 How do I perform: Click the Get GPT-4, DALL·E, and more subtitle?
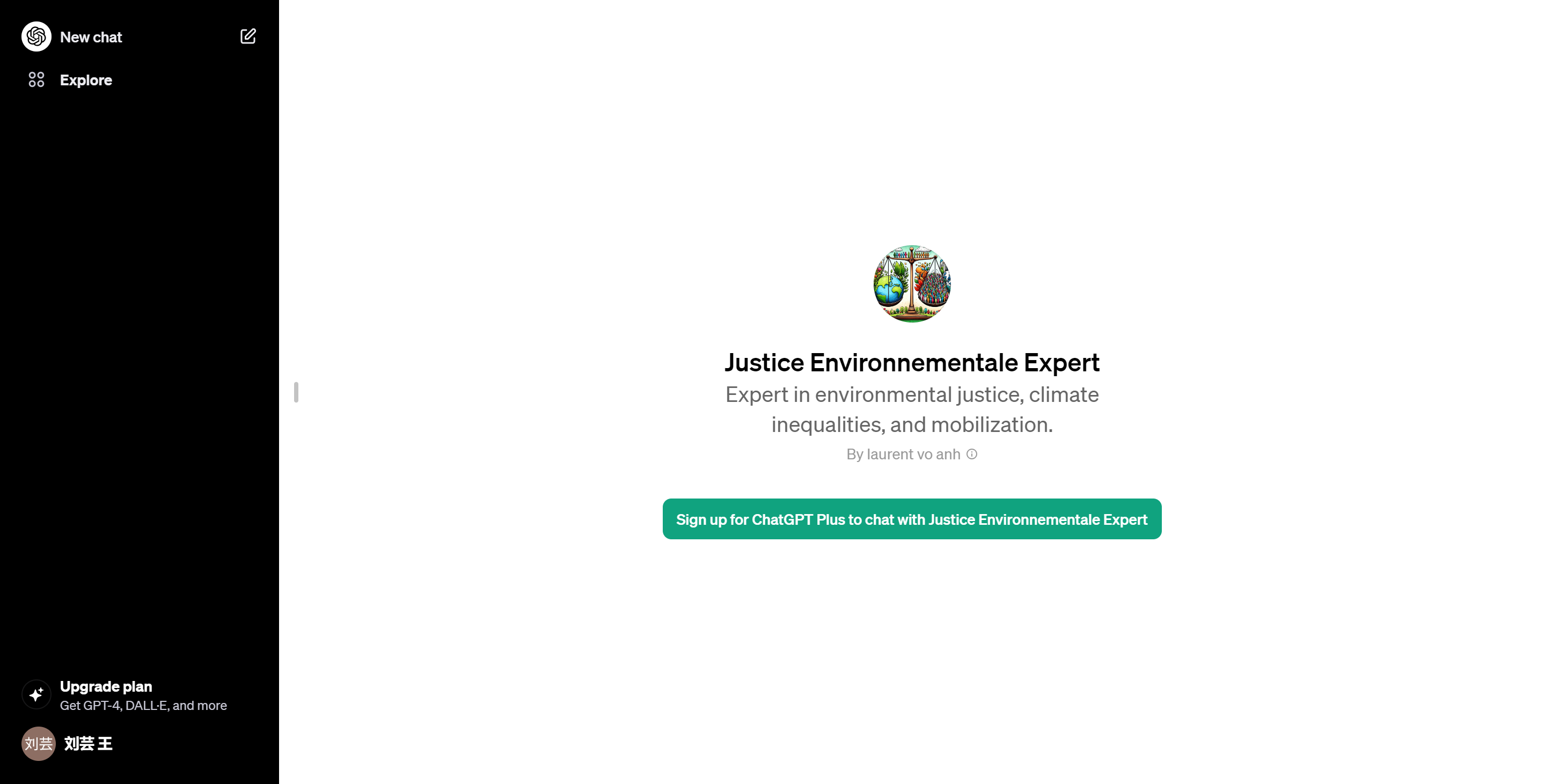[143, 706]
